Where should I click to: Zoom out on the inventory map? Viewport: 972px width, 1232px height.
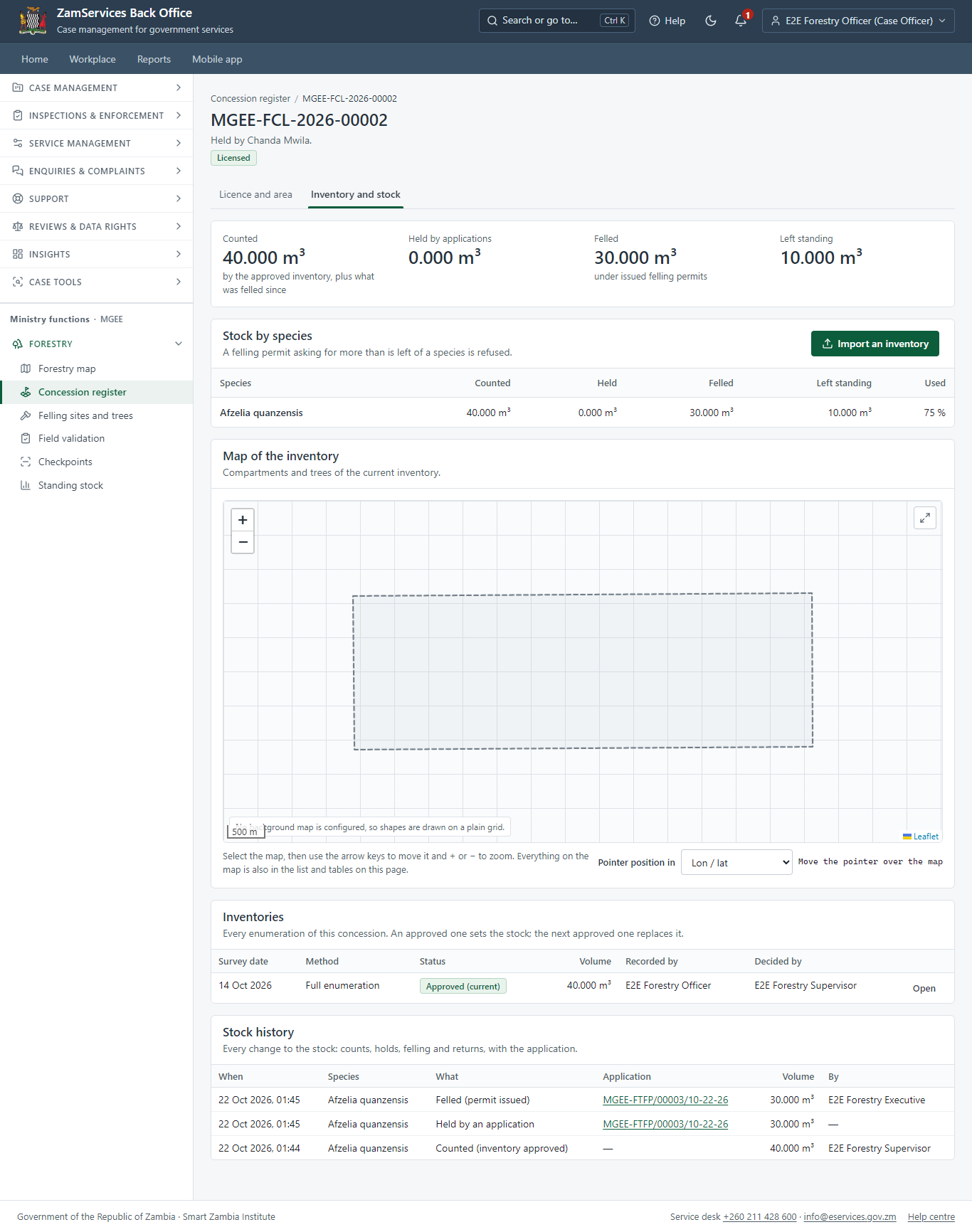click(x=243, y=542)
